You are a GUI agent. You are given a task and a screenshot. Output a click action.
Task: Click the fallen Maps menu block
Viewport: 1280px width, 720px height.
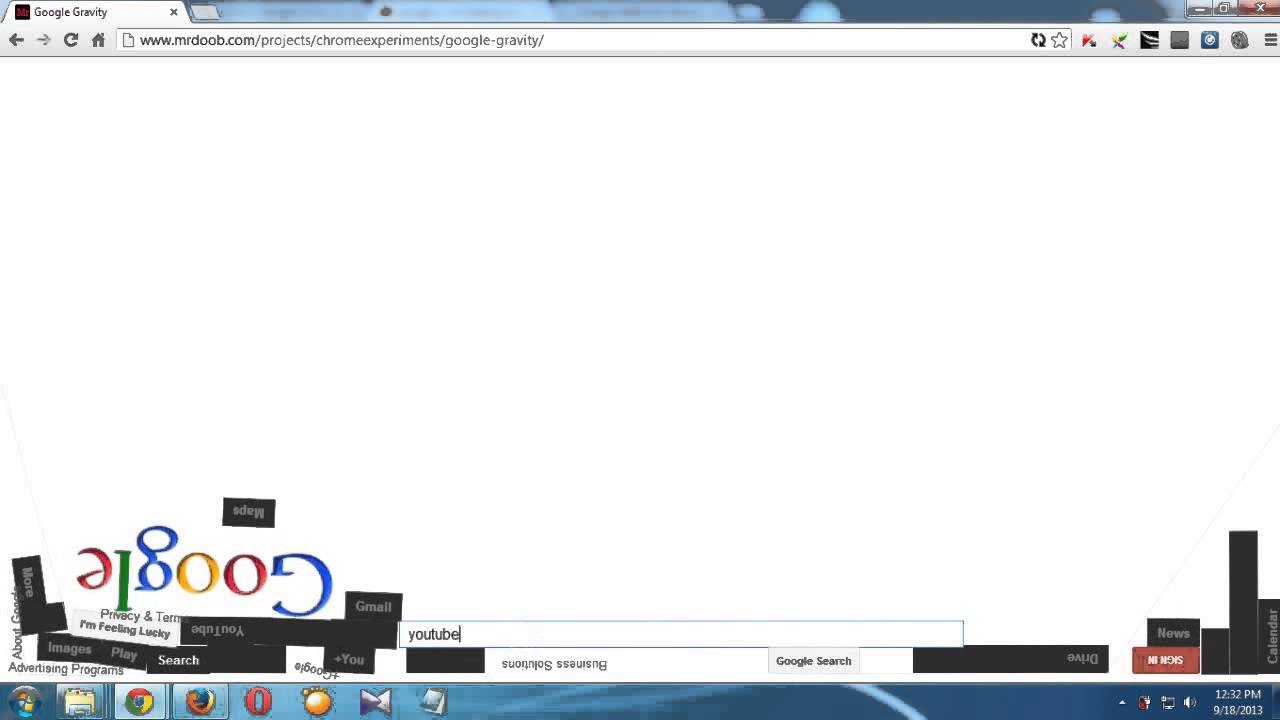click(x=248, y=511)
